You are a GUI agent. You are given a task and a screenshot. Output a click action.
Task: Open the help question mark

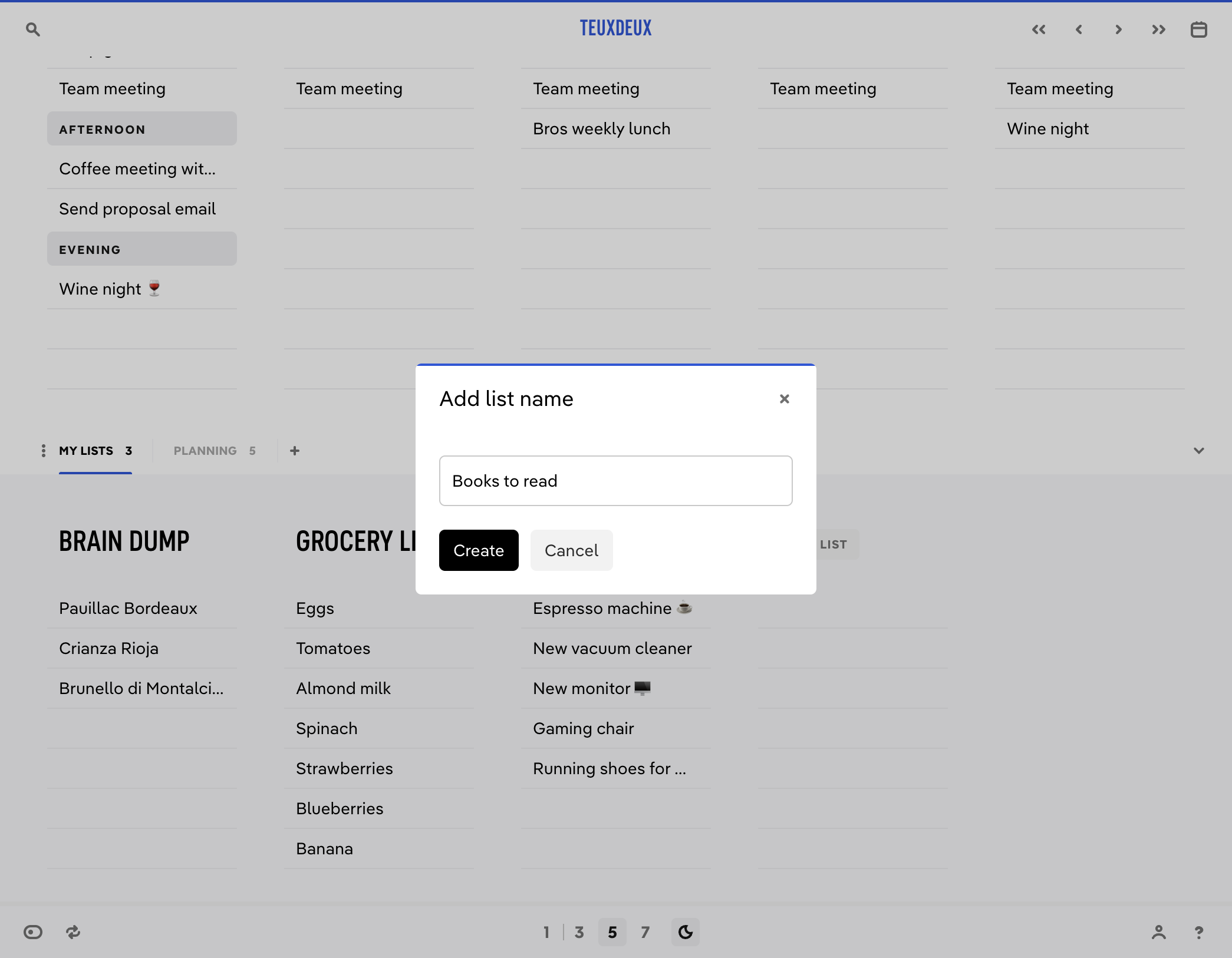click(1199, 932)
